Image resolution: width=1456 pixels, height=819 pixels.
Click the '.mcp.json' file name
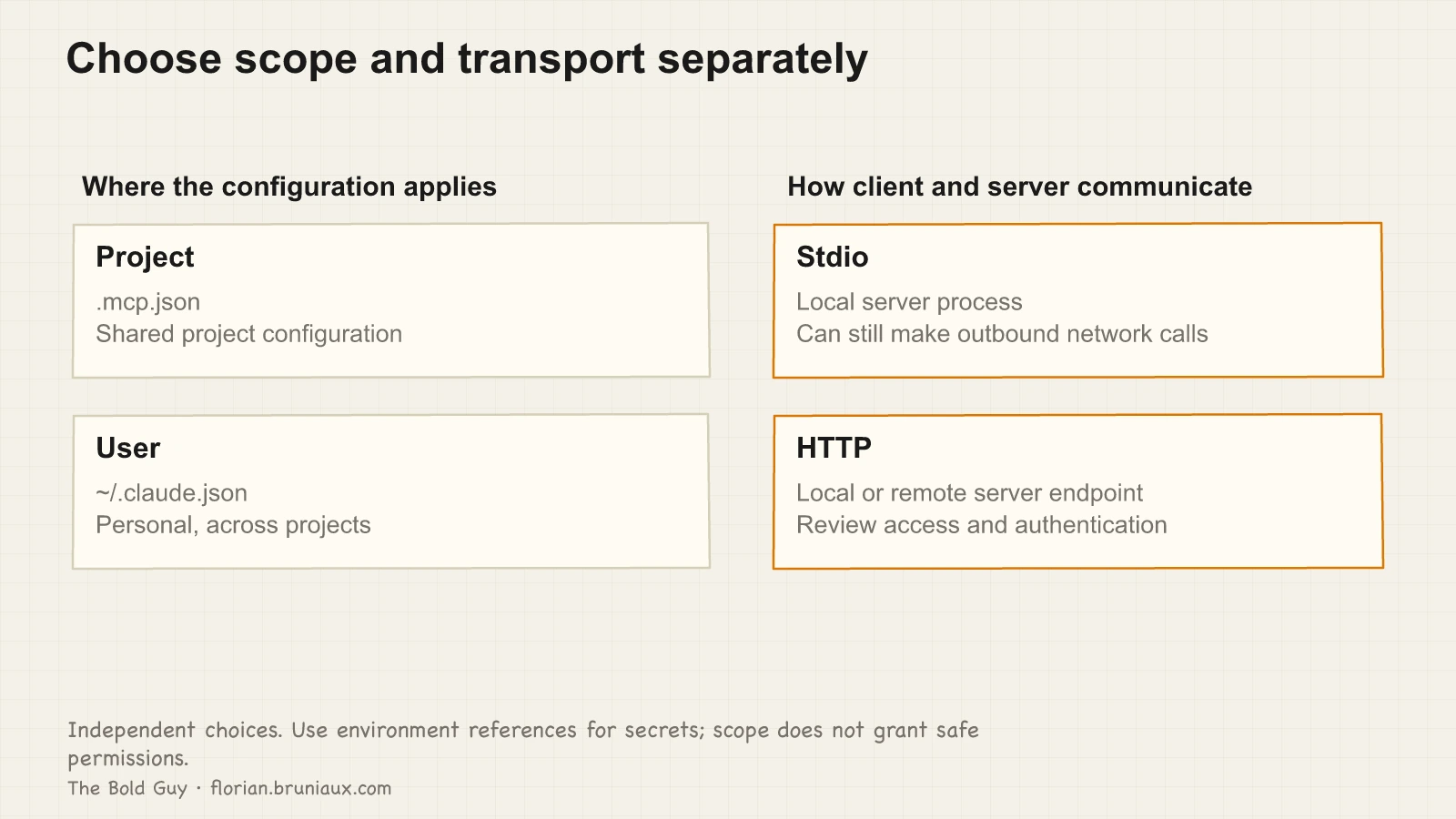147,302
